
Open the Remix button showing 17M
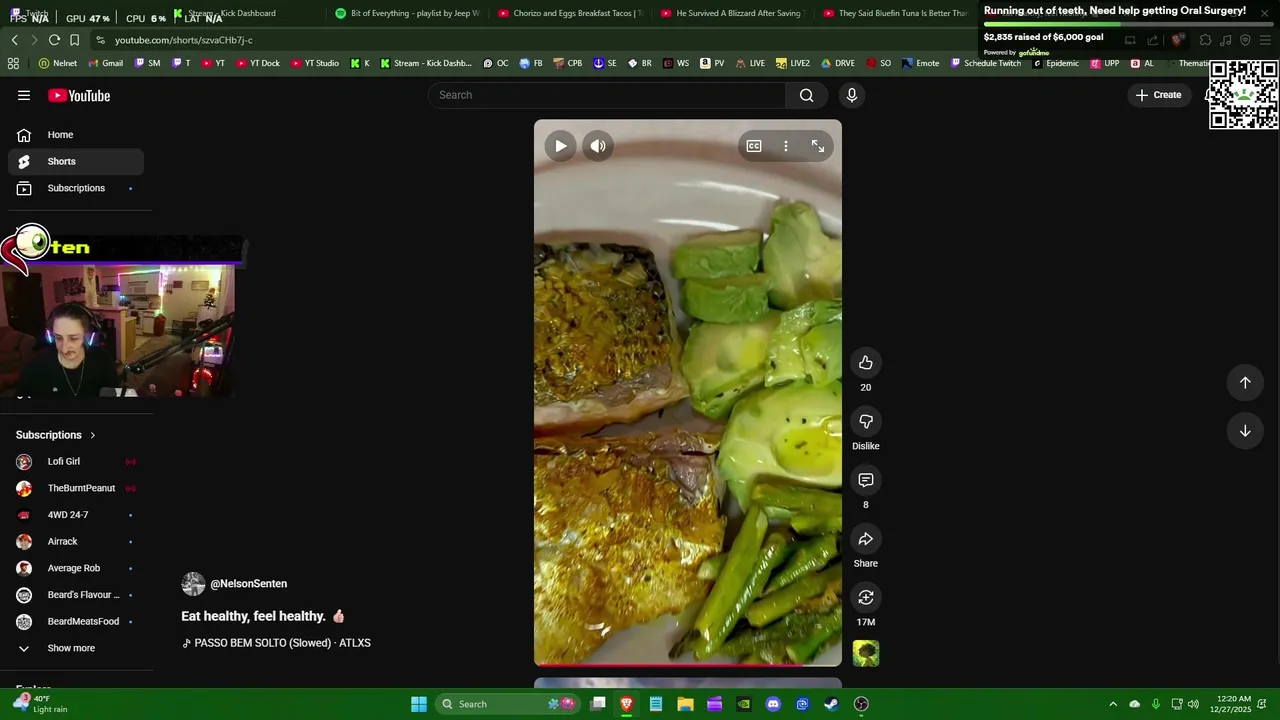tap(866, 598)
